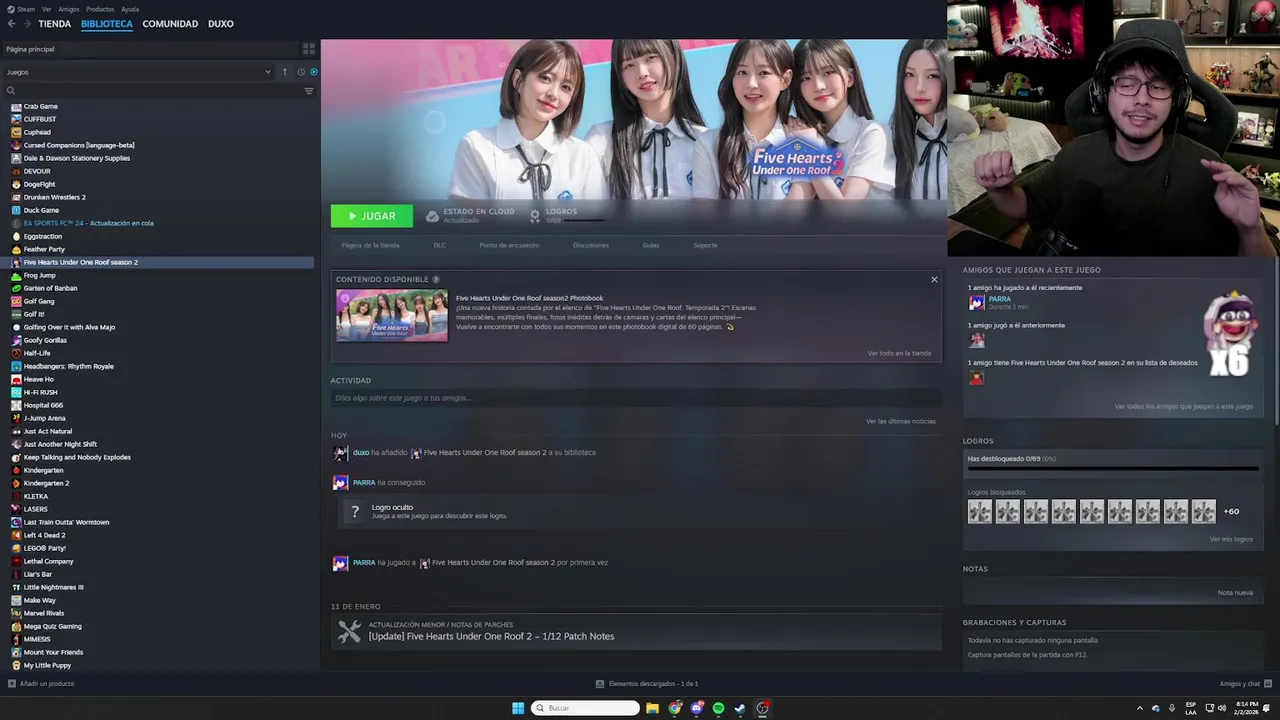Viewport: 1280px width, 720px height.
Task: Open advanced filter options in the library search
Action: (x=309, y=91)
